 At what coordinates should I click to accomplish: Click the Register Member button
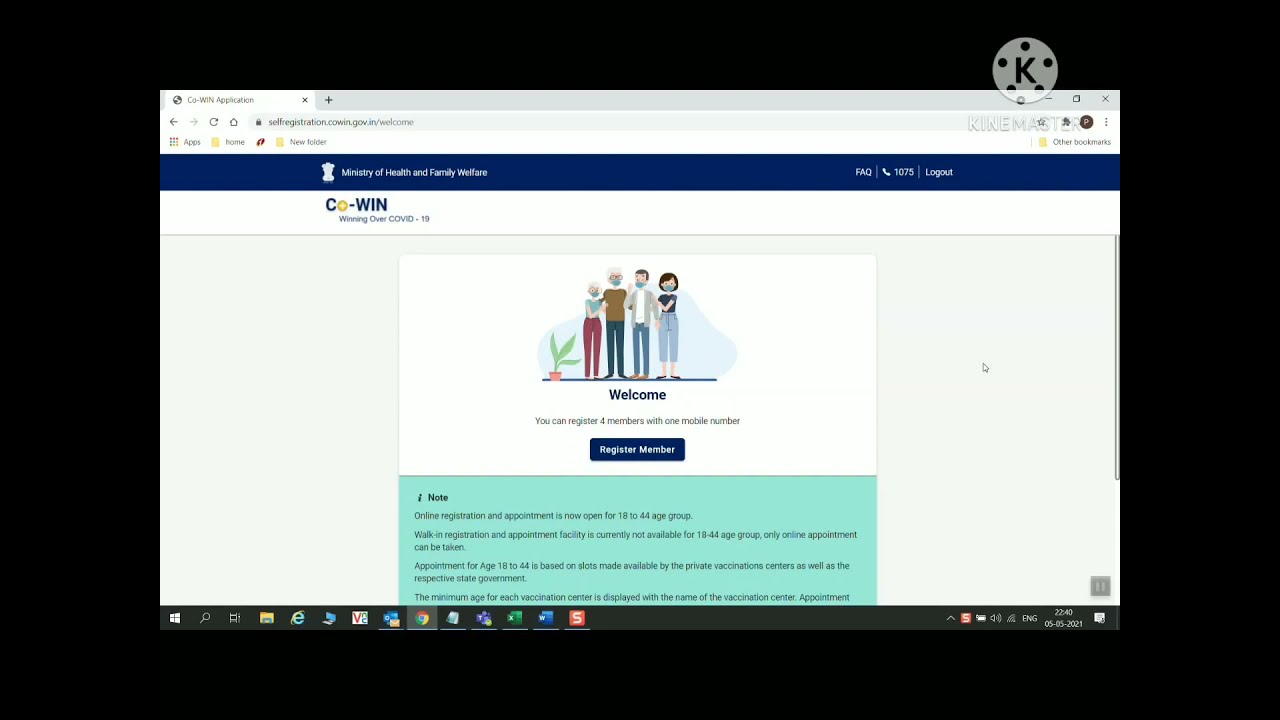(637, 449)
